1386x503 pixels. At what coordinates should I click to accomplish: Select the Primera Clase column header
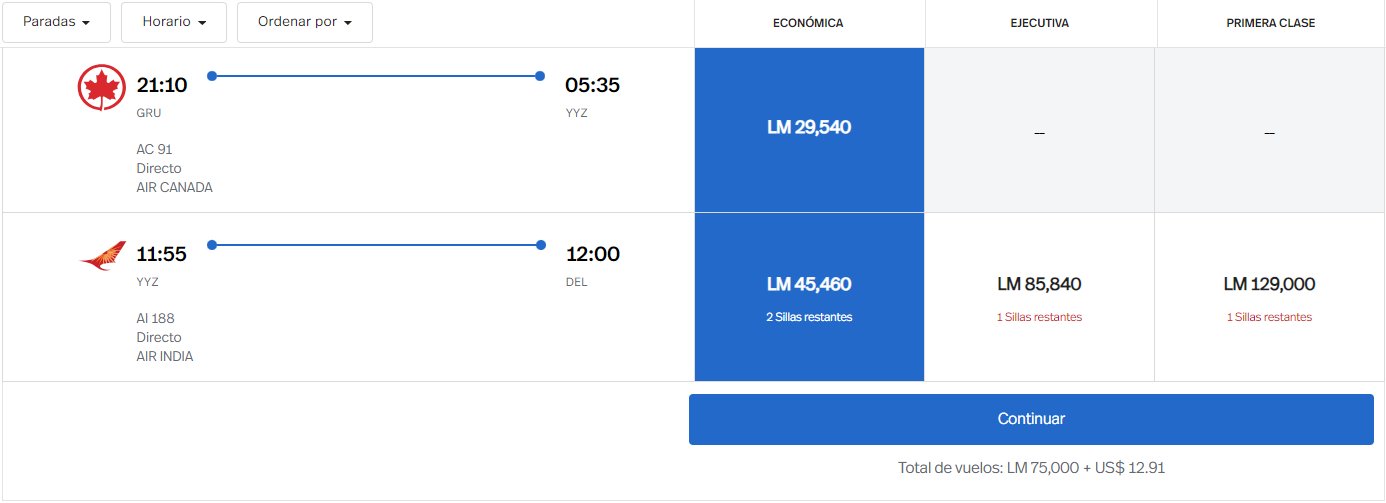[x=1271, y=23]
